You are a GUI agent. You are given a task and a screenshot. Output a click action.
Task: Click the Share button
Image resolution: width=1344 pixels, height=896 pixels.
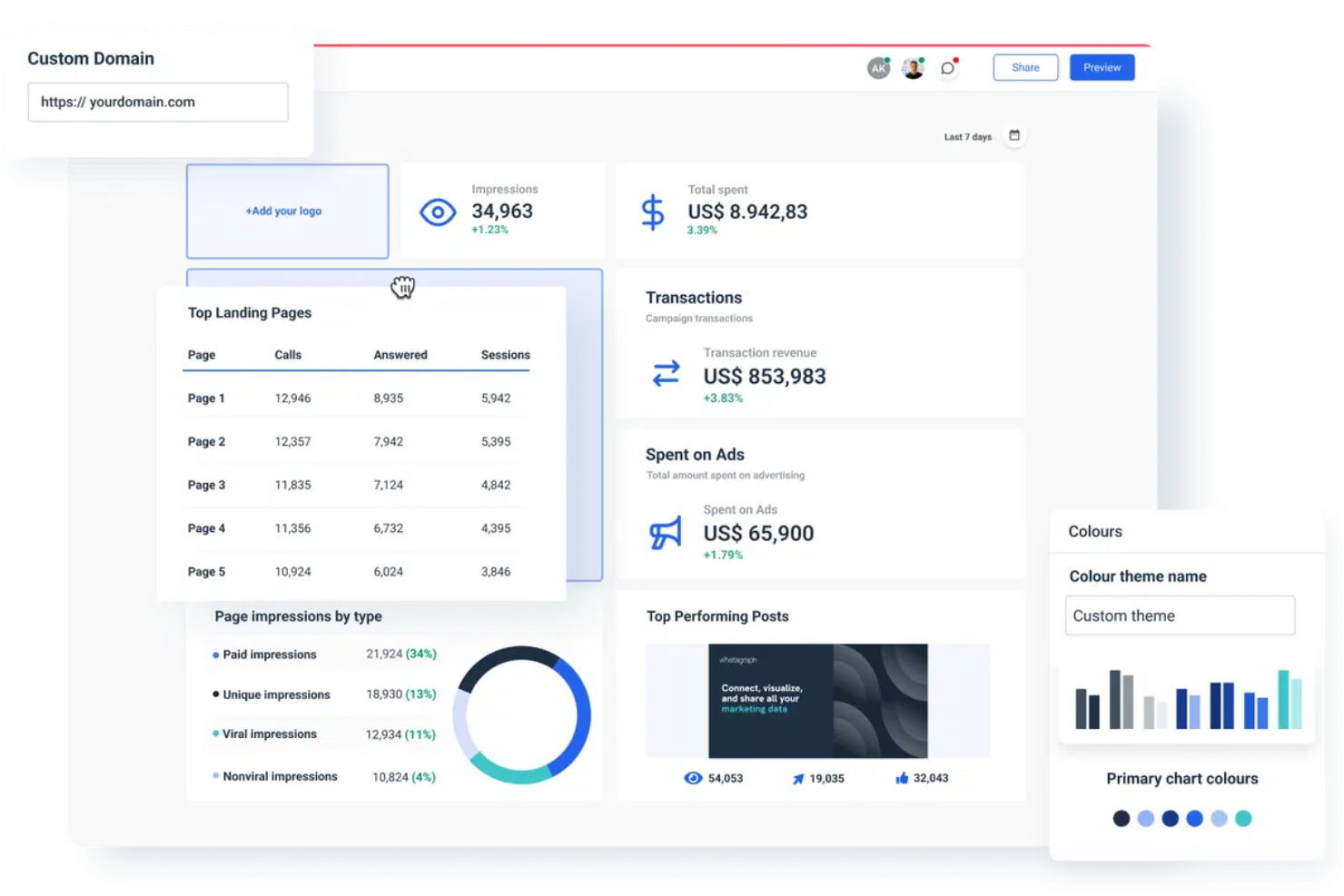coord(1025,67)
